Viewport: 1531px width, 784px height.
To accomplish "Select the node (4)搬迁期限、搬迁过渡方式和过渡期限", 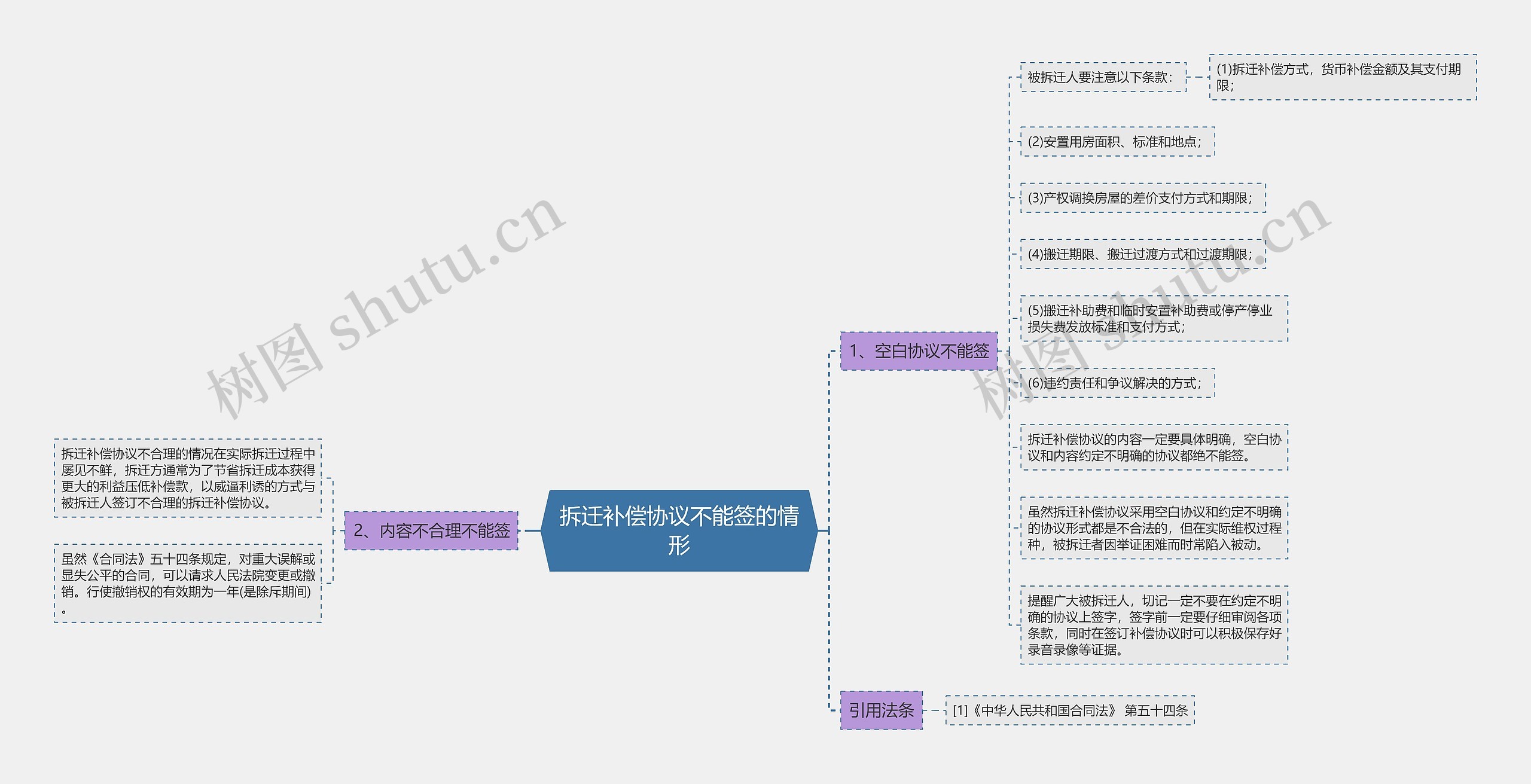I will pos(1143,254).
